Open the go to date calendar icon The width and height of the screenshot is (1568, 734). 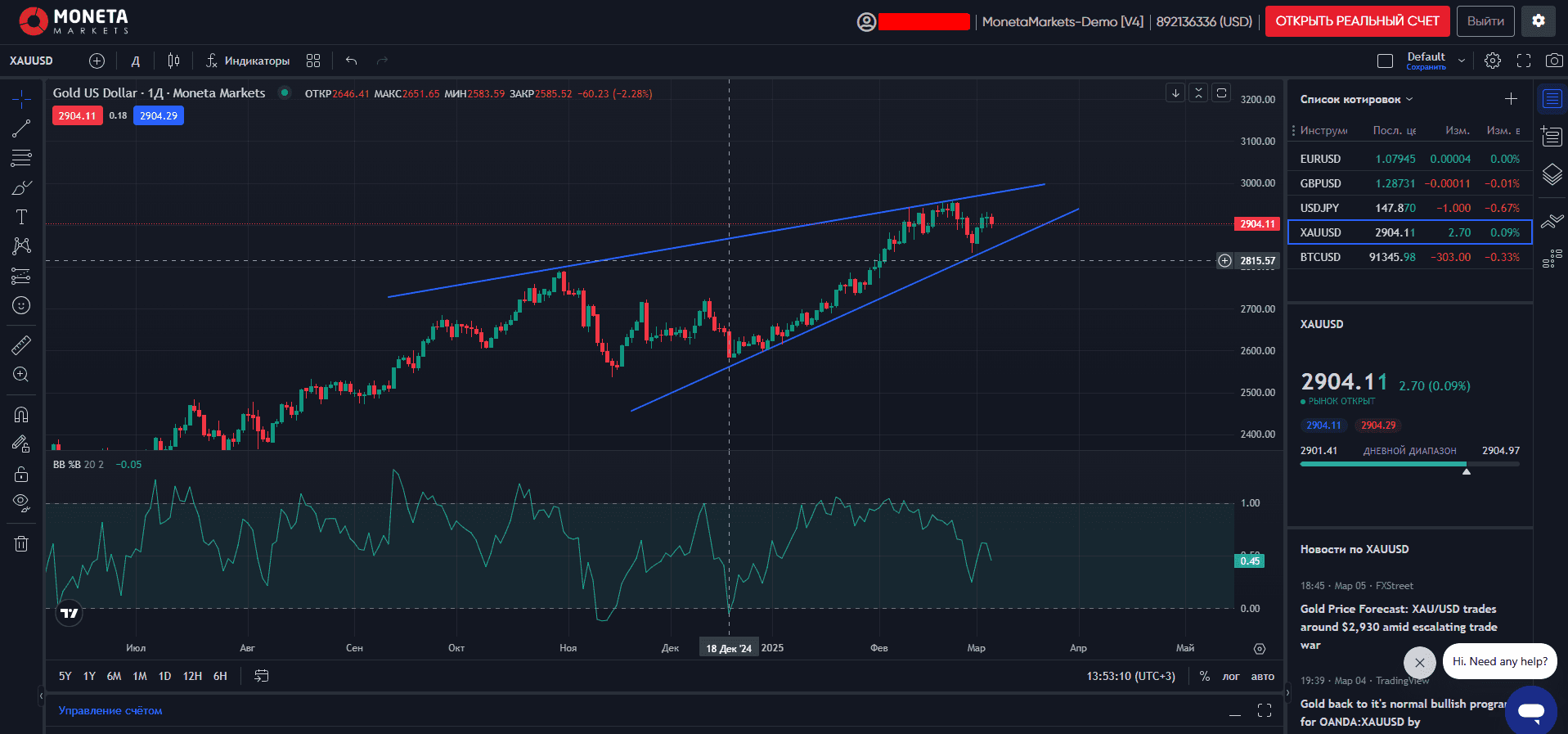tap(262, 676)
